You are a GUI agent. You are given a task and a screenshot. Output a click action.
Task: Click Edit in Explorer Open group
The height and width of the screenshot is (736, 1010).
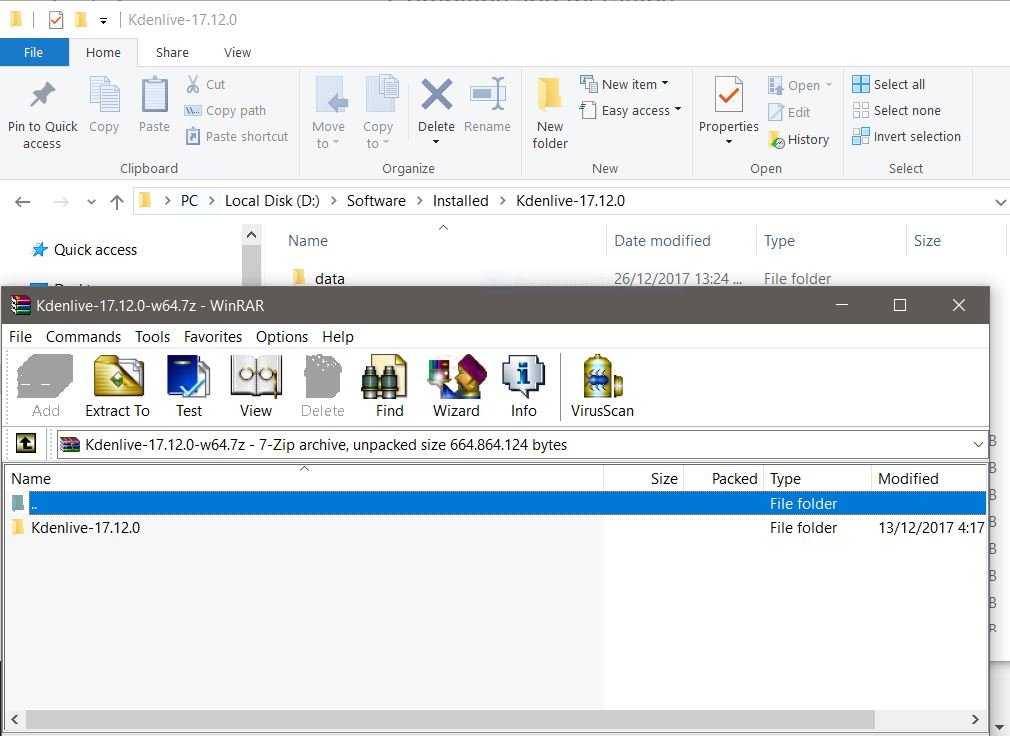(789, 112)
